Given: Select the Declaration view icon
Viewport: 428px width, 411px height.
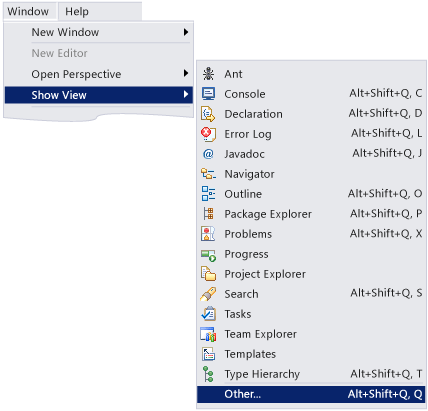Looking at the screenshot, I should [208, 114].
